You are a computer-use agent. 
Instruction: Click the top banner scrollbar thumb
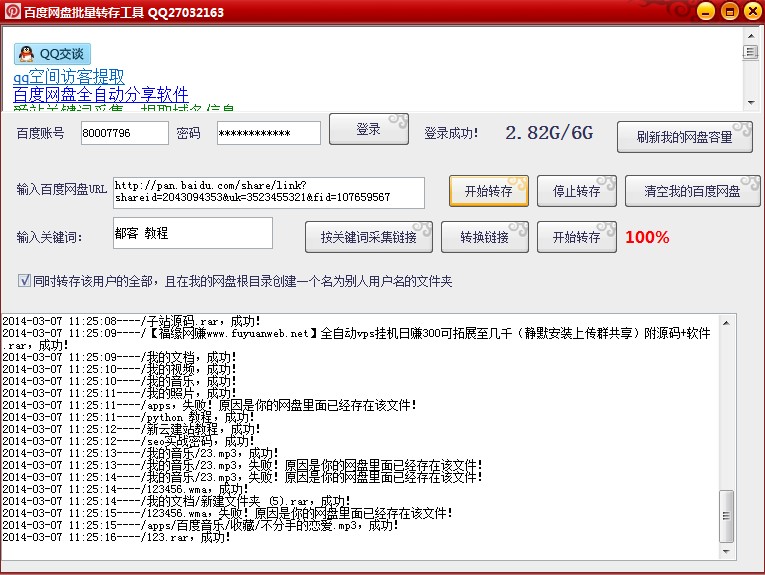(751, 52)
